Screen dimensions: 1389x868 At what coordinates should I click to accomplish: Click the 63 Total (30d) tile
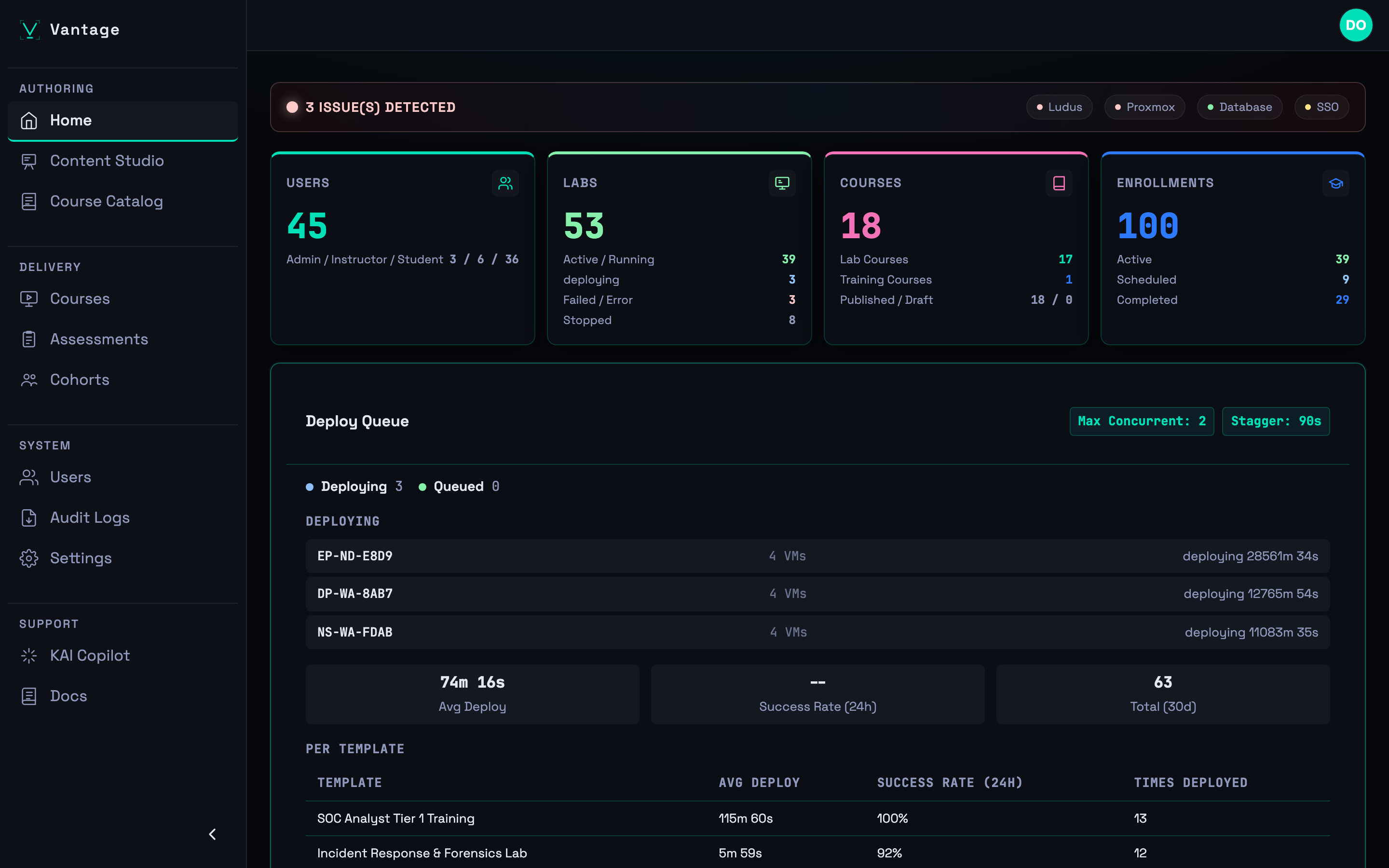click(x=1163, y=694)
